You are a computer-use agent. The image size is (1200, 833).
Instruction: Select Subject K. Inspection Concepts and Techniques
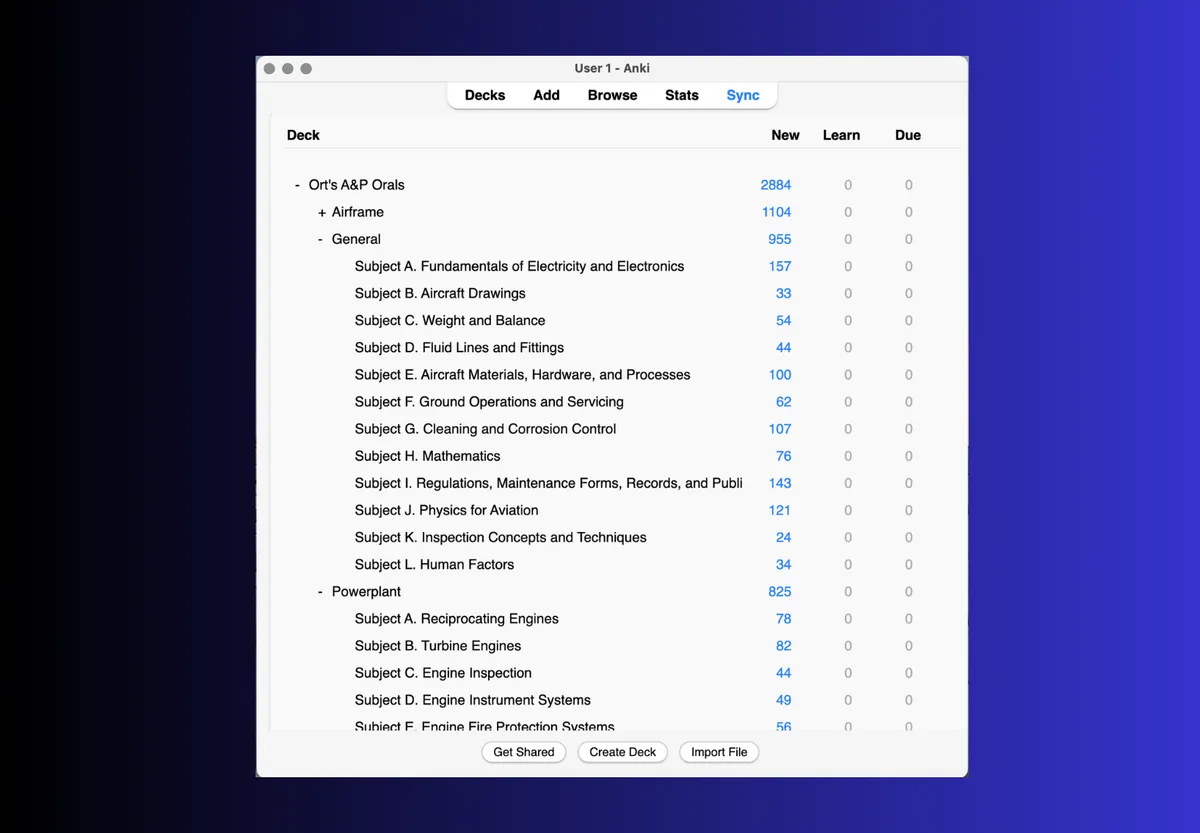[501, 536]
